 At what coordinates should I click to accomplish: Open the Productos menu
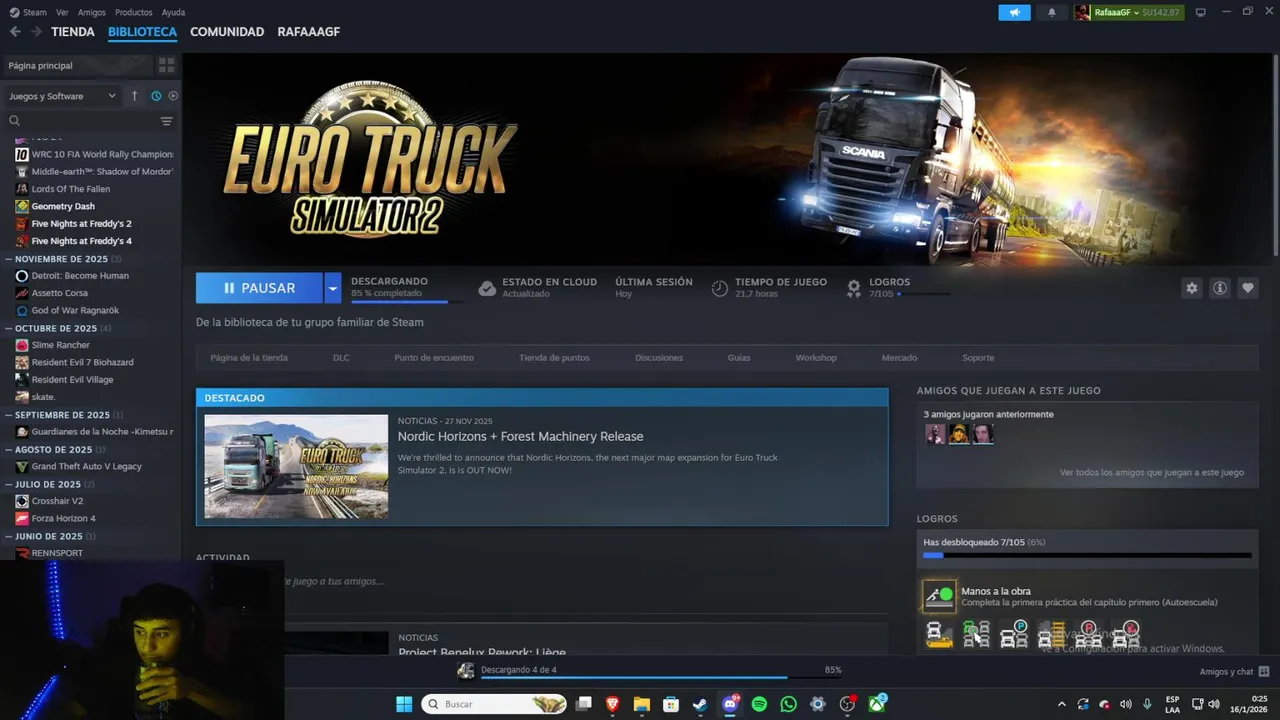[134, 12]
